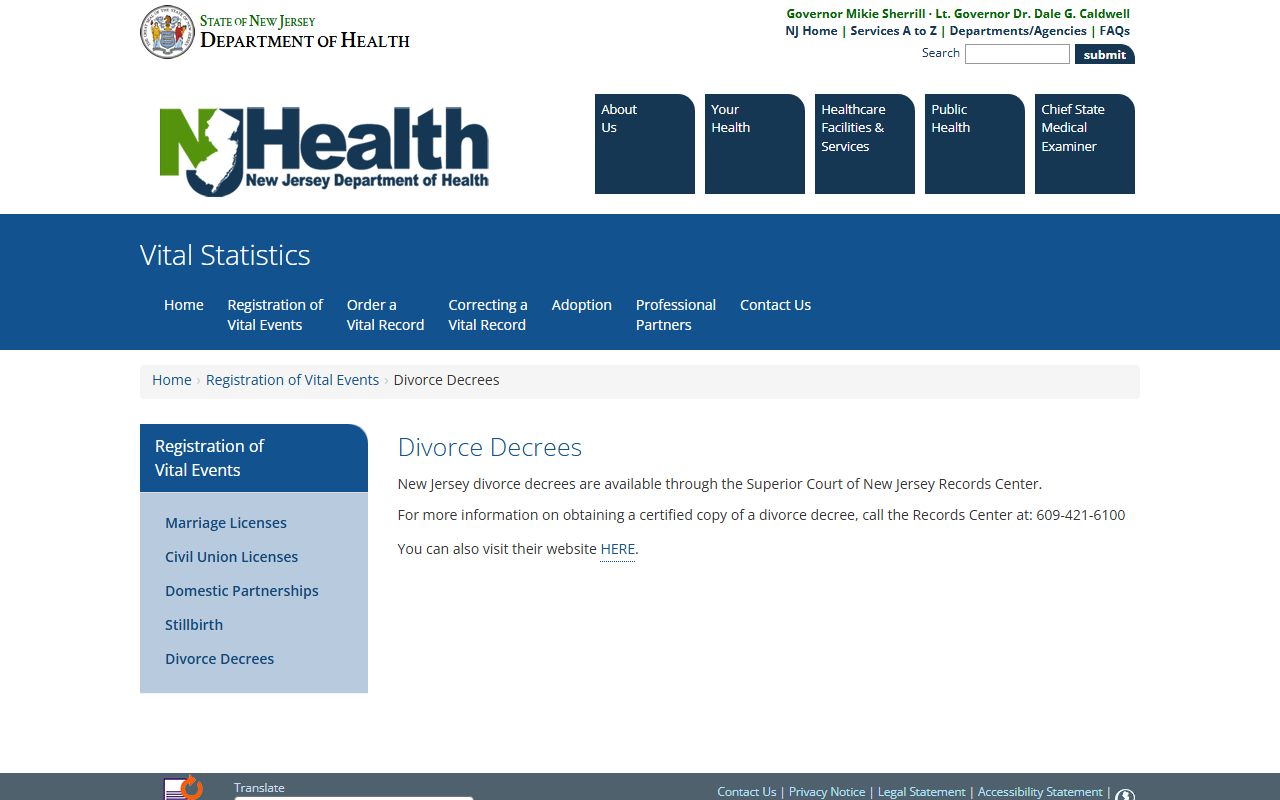Screen dimensions: 1280x800
Task: Select Order a Vital Record tab
Action: tap(385, 315)
